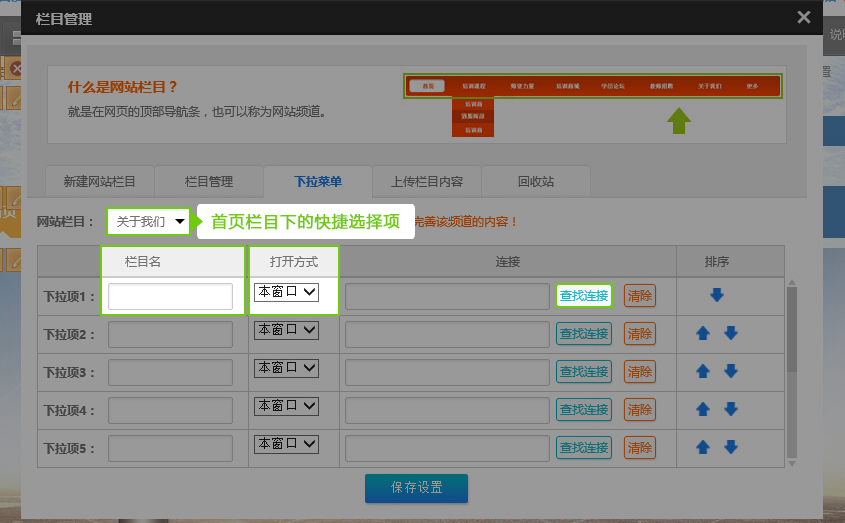Viewport: 845px width, 523px height.
Task: Click the up arrow in 下拉项3 row
Action: point(703,371)
